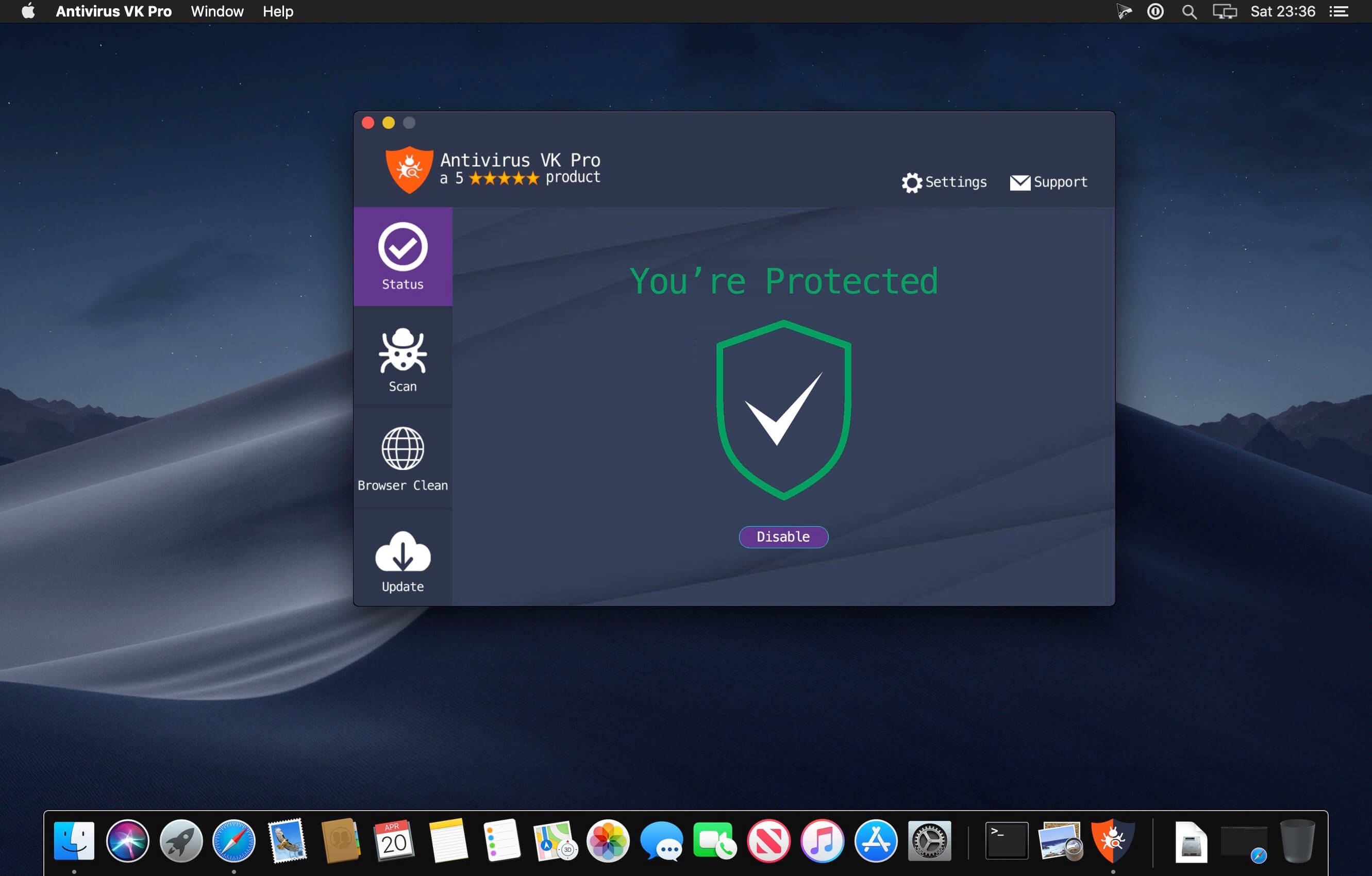This screenshot has width=1372, height=876.
Task: Click the 1Password menu bar icon
Action: 1155,11
